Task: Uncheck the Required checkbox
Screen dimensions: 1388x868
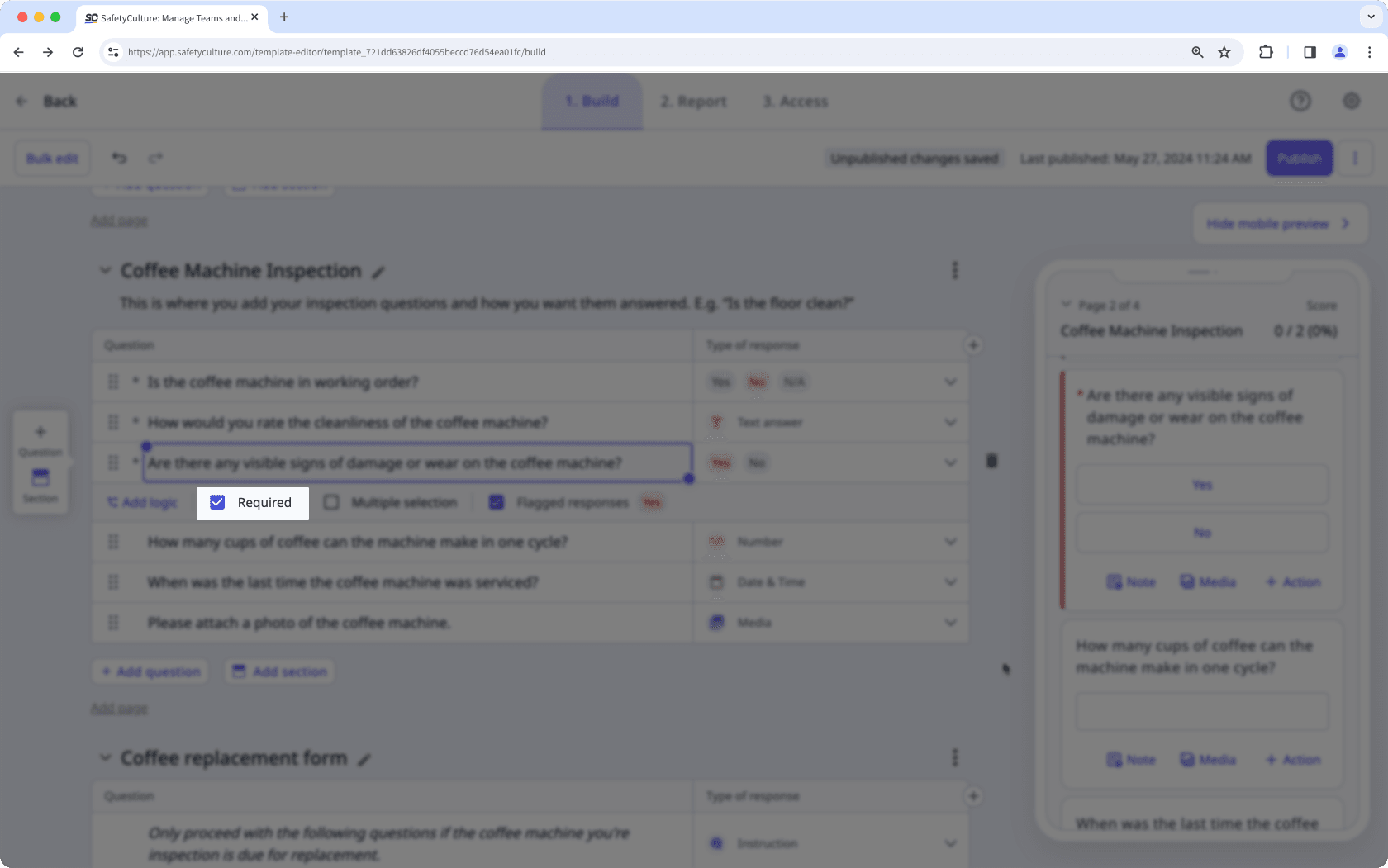Action: coord(217,502)
